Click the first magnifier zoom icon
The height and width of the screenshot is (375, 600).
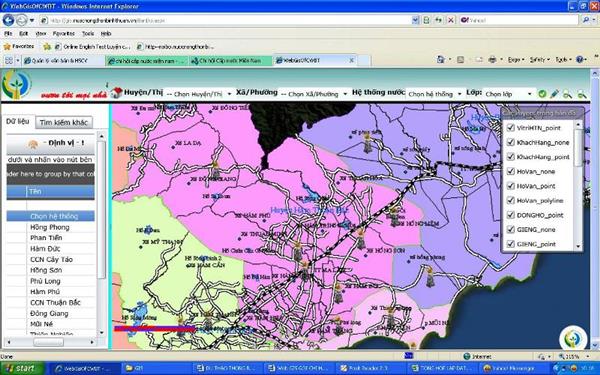point(567,94)
